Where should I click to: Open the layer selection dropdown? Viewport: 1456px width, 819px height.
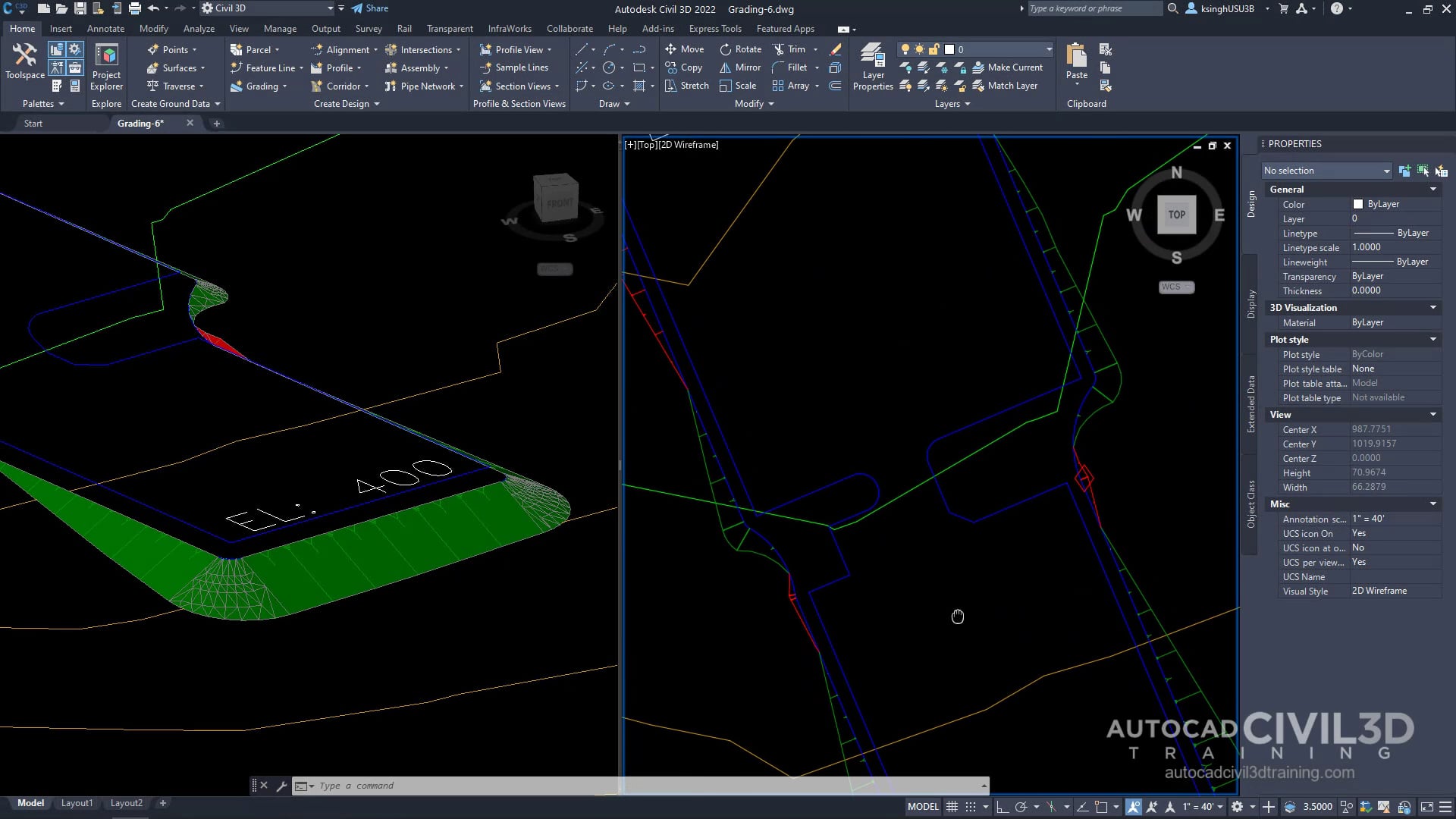point(1049,49)
